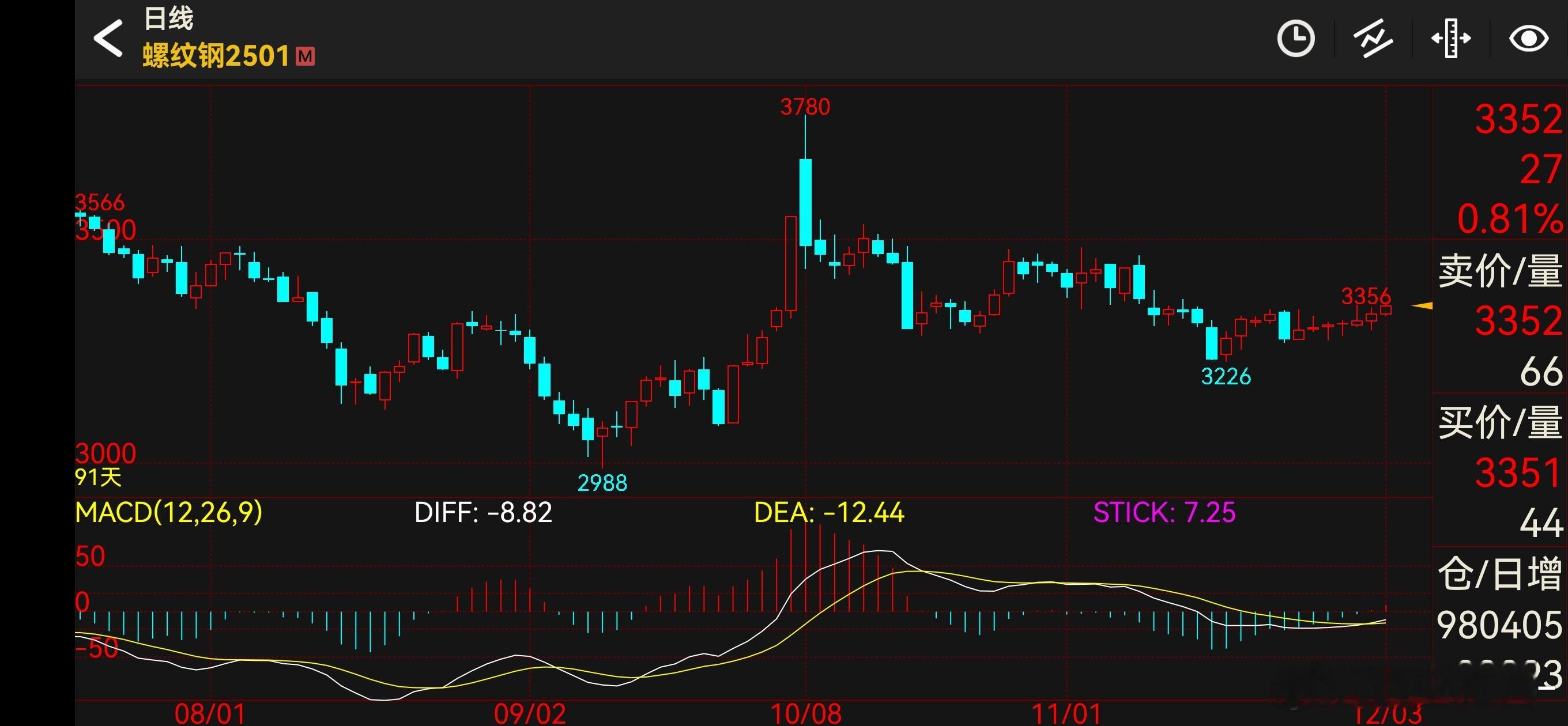Tap the 买价/量 header

click(1501, 422)
